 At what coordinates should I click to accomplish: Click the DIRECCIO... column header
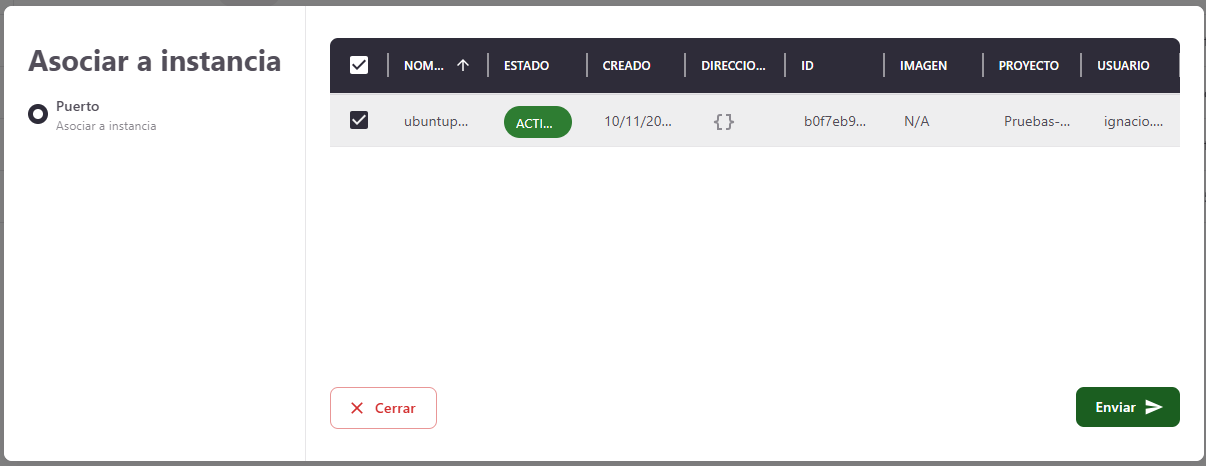pyautogui.click(x=733, y=66)
